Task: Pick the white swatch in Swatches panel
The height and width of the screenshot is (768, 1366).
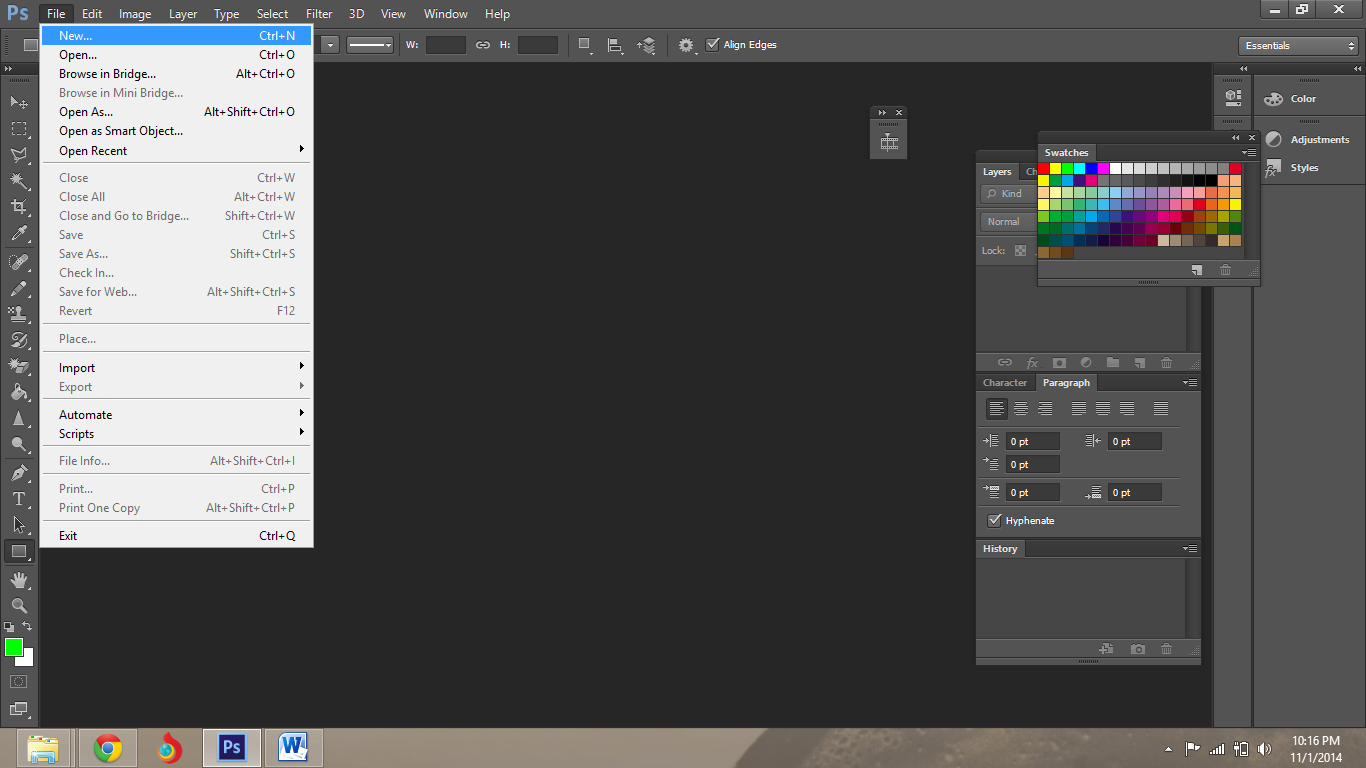Action: [x=1116, y=169]
